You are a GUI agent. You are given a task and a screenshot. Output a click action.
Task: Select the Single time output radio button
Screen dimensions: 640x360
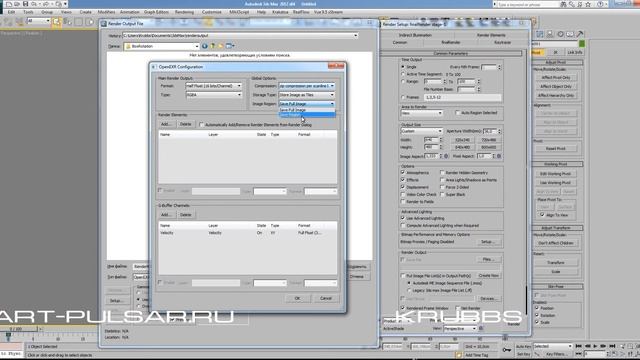click(403, 67)
